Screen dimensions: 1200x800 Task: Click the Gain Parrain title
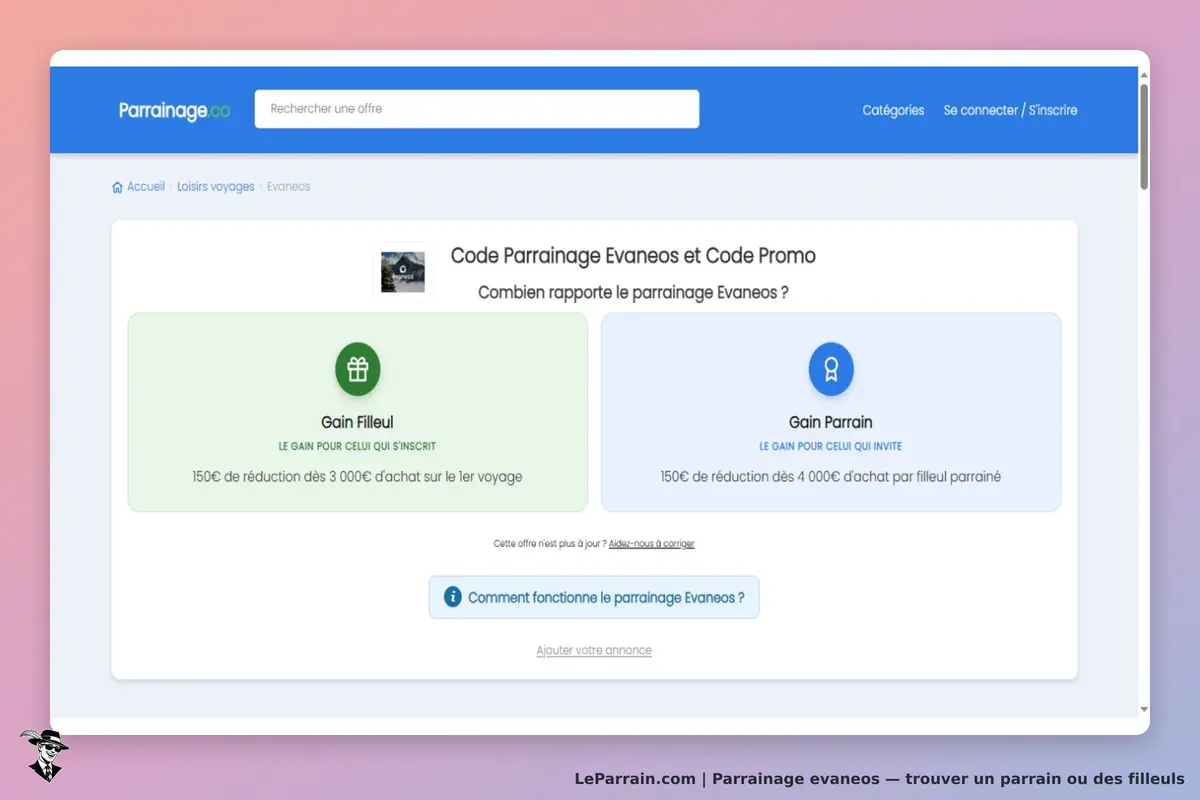coord(831,422)
